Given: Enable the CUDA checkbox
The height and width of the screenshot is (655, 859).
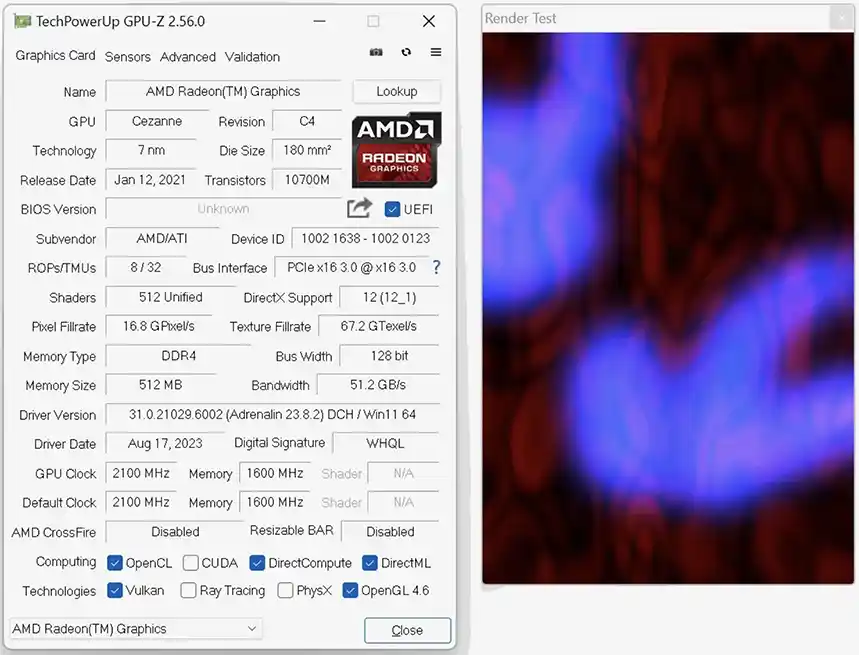Looking at the screenshot, I should pos(190,563).
